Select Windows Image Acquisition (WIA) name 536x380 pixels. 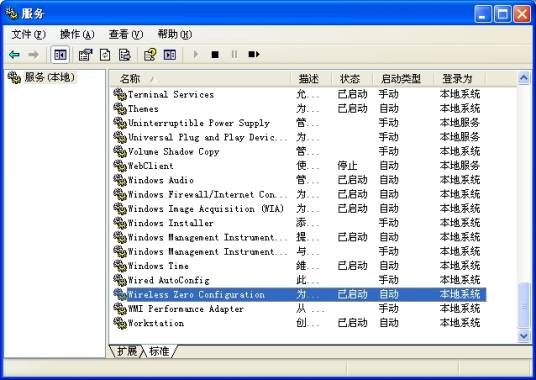coord(206,209)
